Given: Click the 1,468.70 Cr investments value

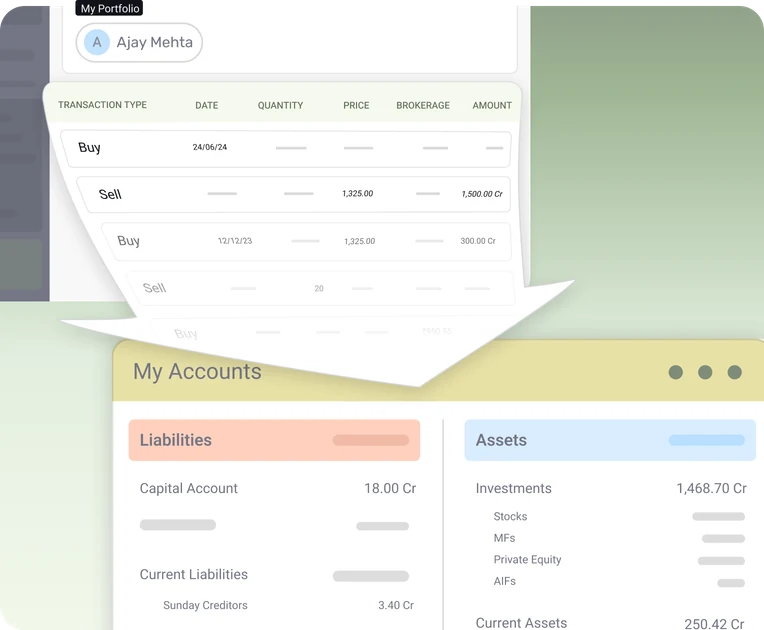Looking at the screenshot, I should 711,488.
